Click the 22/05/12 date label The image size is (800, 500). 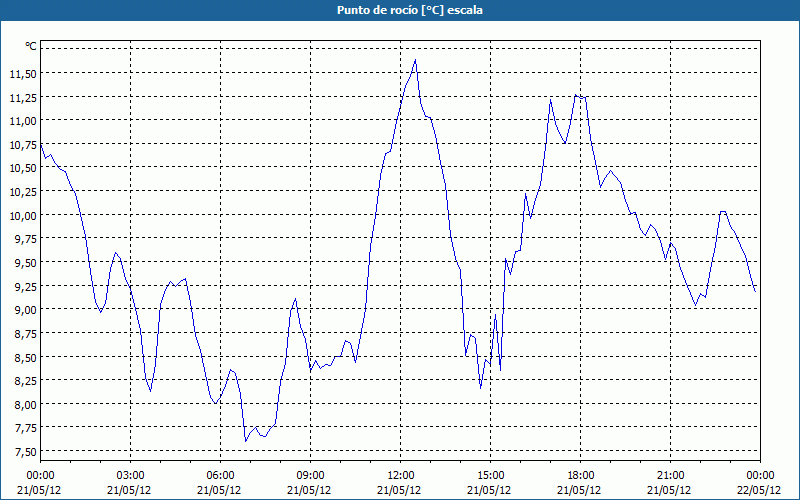(759, 490)
